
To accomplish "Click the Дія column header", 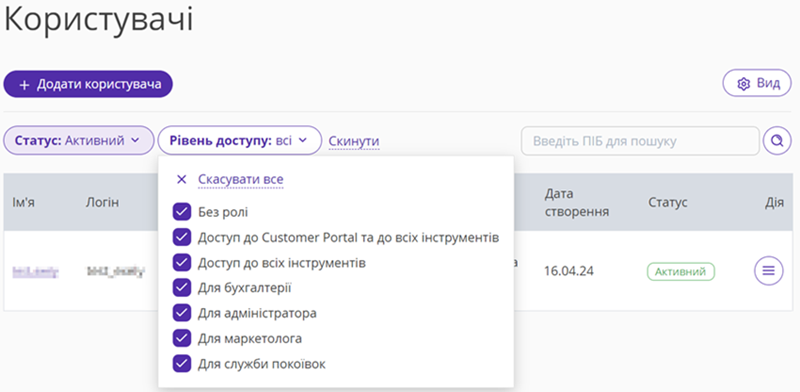I will click(774, 203).
